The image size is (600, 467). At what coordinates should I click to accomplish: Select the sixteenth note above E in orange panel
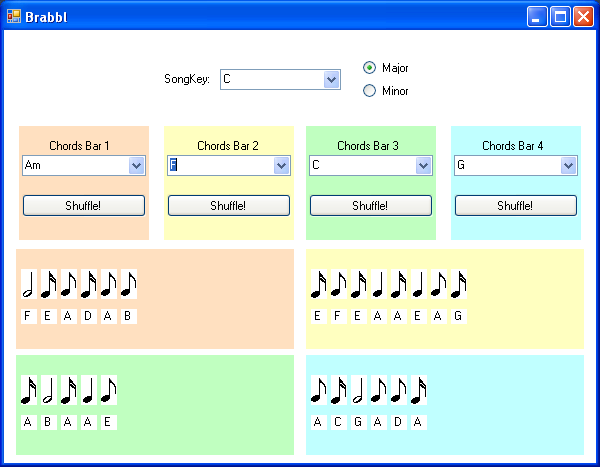pyautogui.click(x=49, y=284)
